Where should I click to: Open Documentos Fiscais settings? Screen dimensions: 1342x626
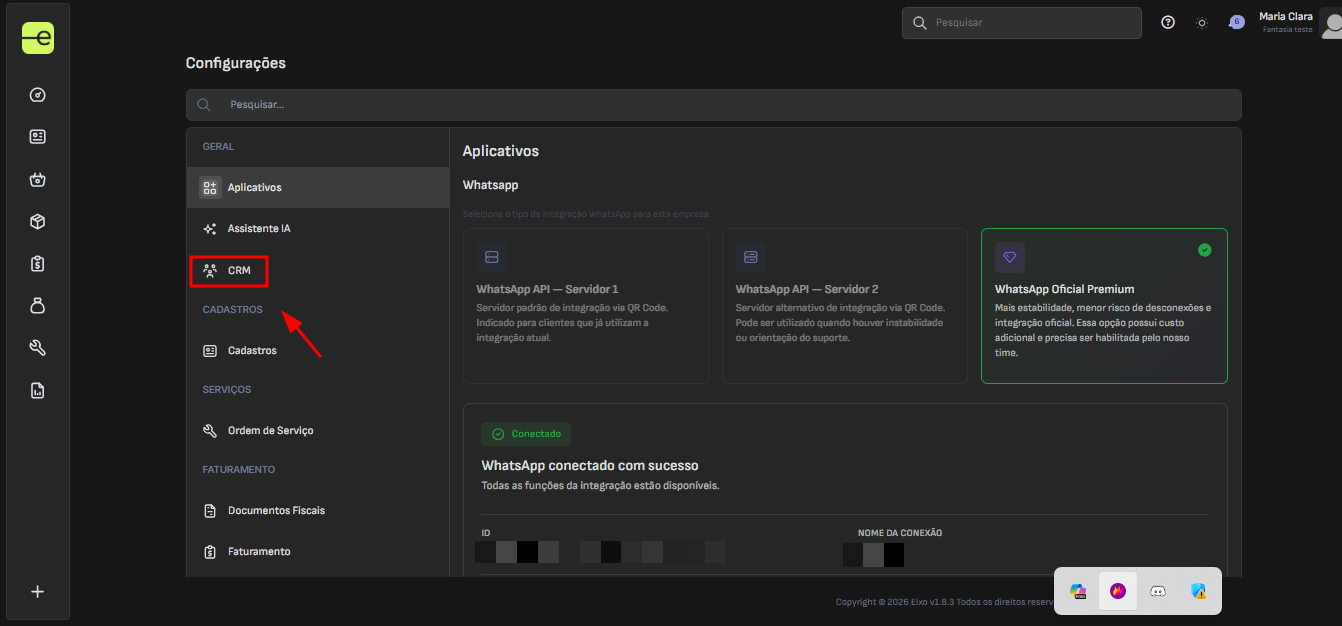click(318, 511)
